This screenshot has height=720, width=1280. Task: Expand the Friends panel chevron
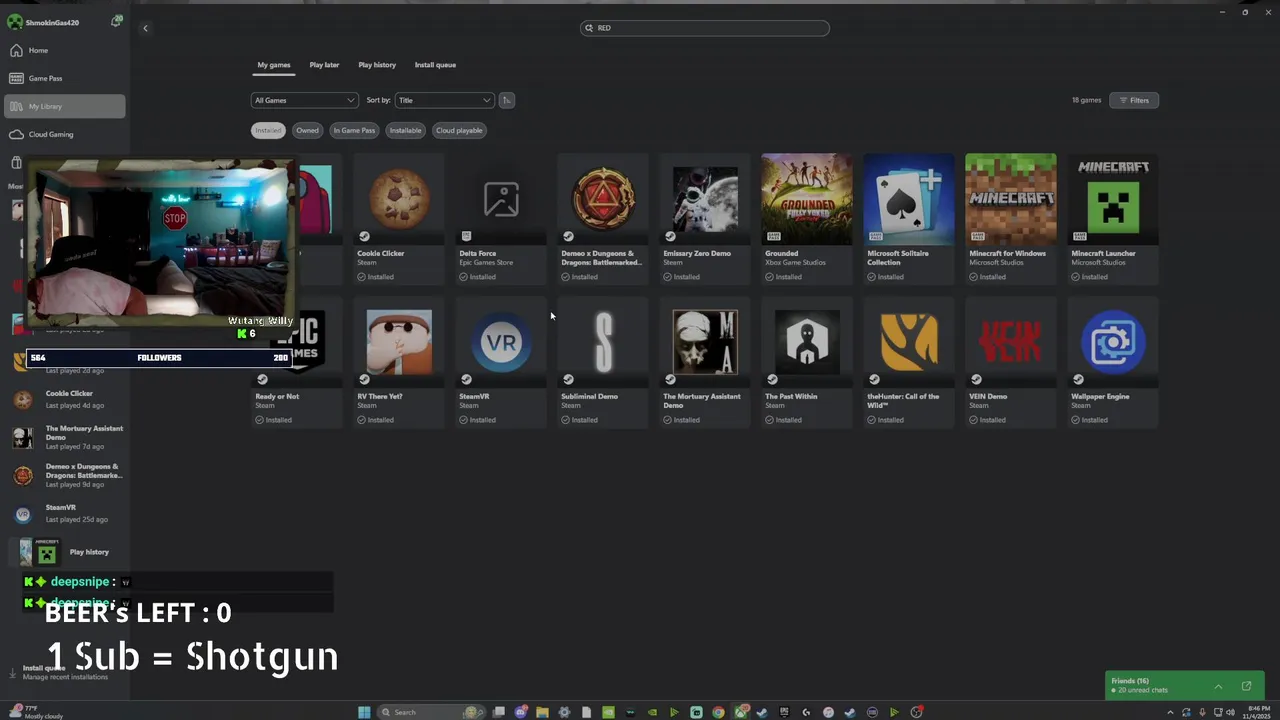(1218, 686)
